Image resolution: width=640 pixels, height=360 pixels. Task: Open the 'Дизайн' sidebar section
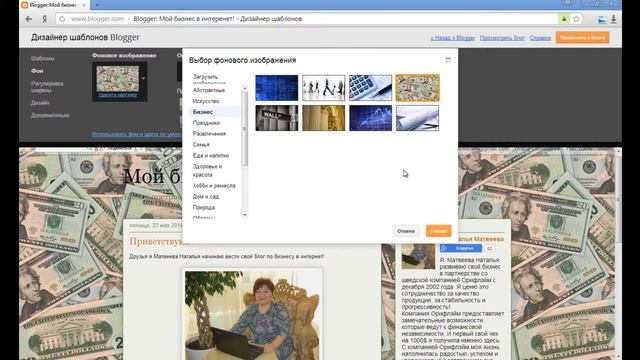40,103
